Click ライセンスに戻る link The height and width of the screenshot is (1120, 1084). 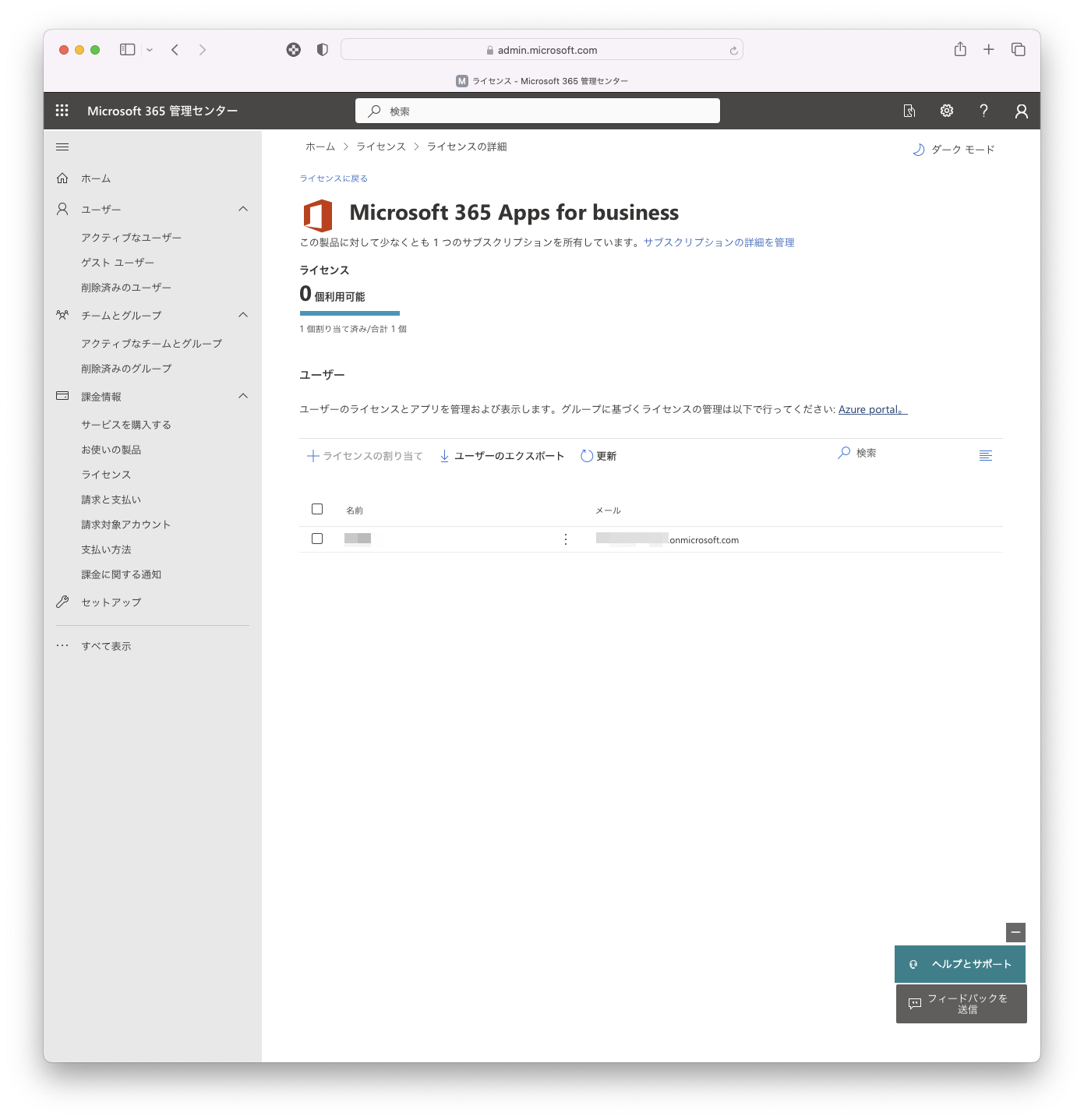(334, 178)
